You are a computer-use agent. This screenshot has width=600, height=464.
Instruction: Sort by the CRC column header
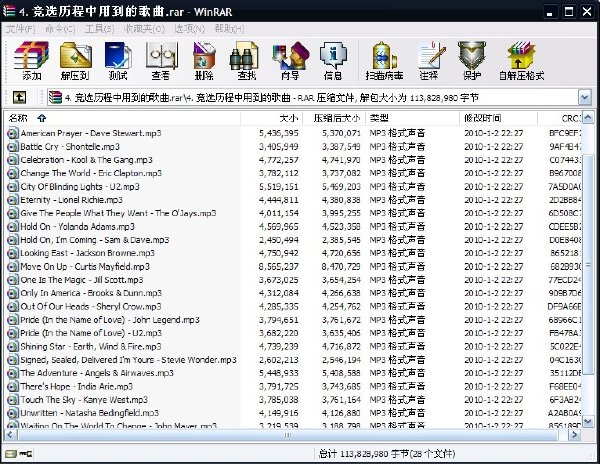click(x=560, y=118)
